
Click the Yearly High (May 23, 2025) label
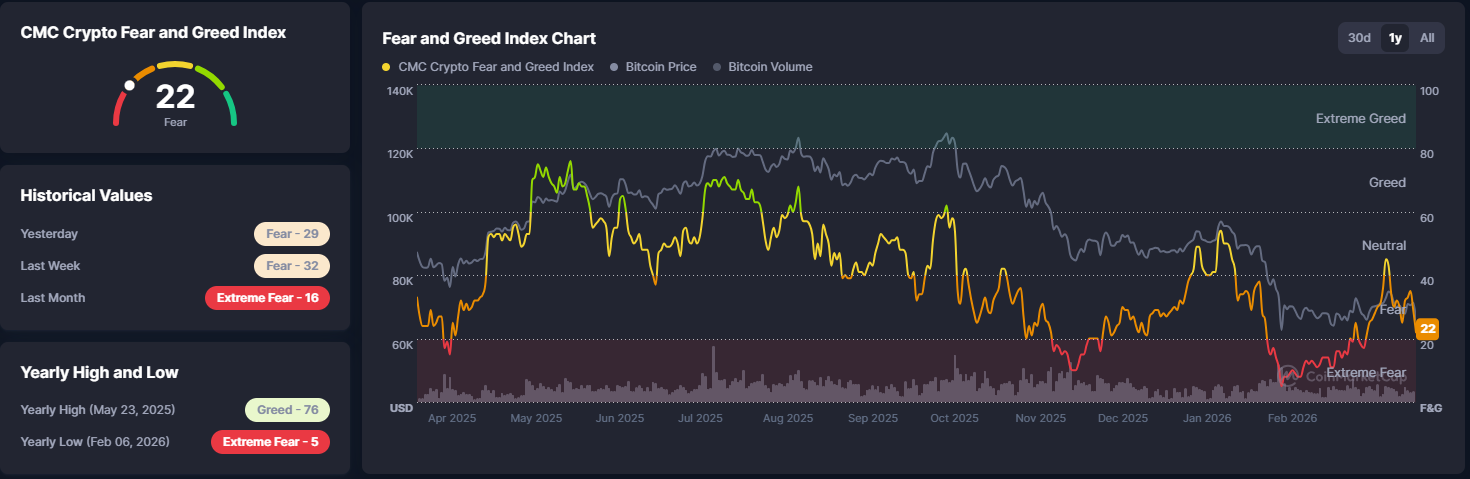point(98,410)
